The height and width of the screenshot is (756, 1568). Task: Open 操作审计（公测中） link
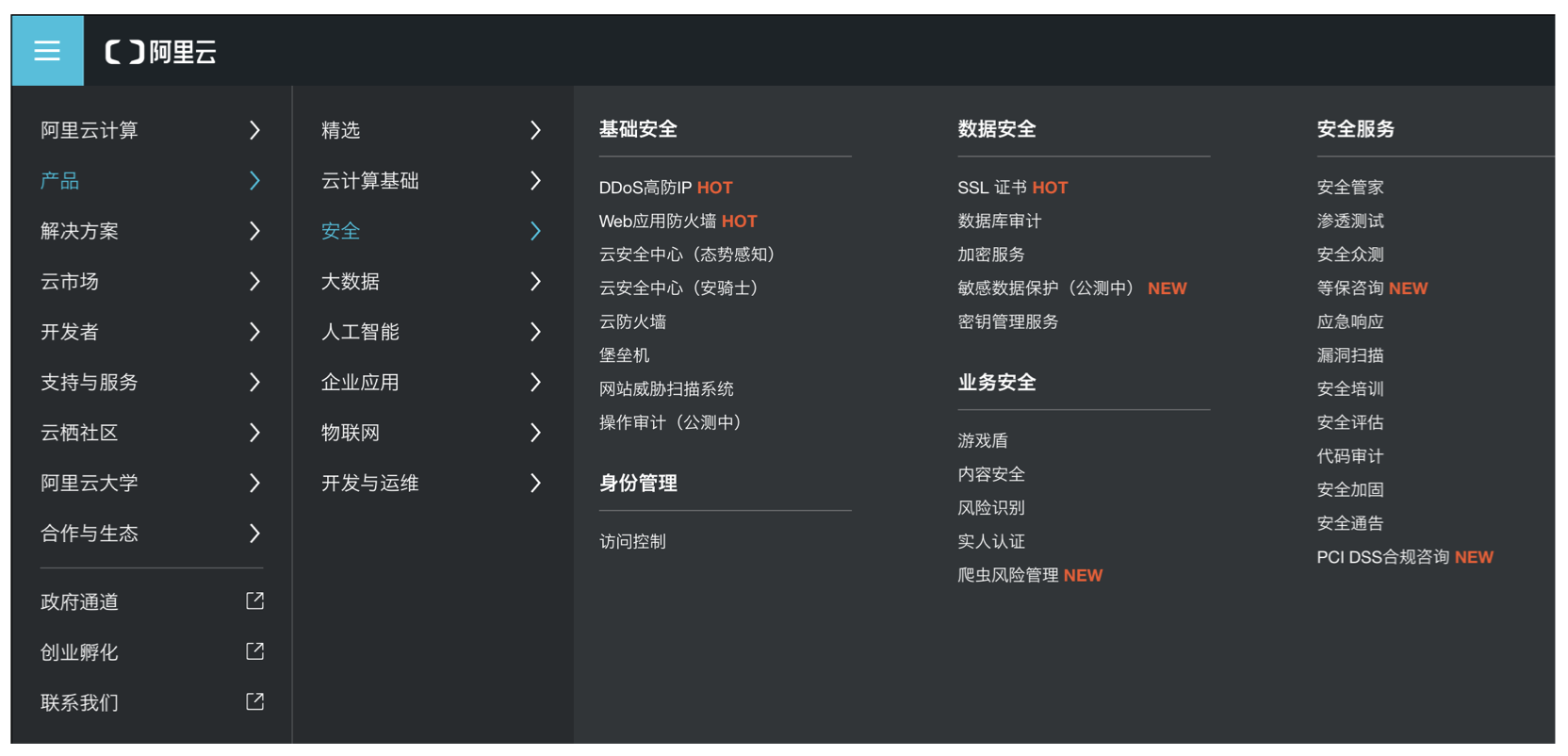(672, 422)
